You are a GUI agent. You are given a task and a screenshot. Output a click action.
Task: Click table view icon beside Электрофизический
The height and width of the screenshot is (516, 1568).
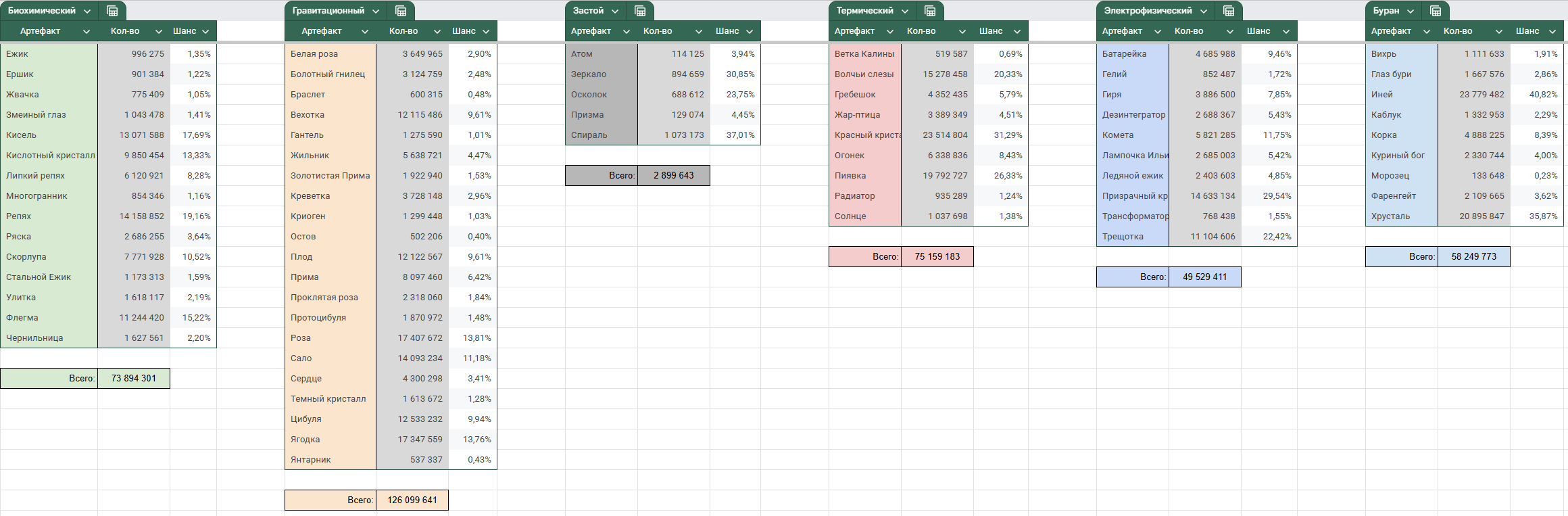click(x=1229, y=11)
